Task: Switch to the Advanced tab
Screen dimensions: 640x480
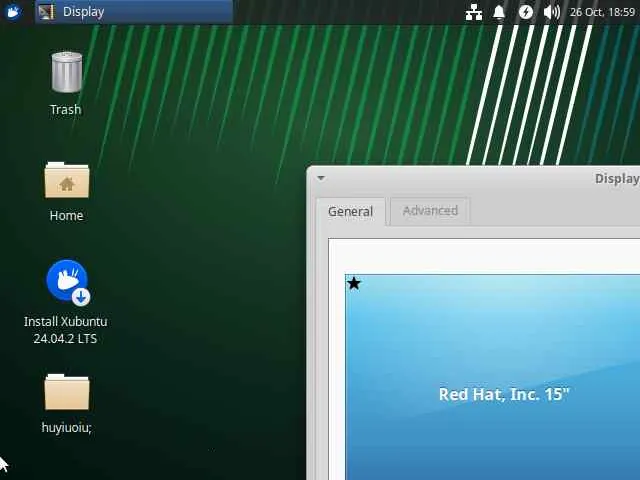Action: 430,211
